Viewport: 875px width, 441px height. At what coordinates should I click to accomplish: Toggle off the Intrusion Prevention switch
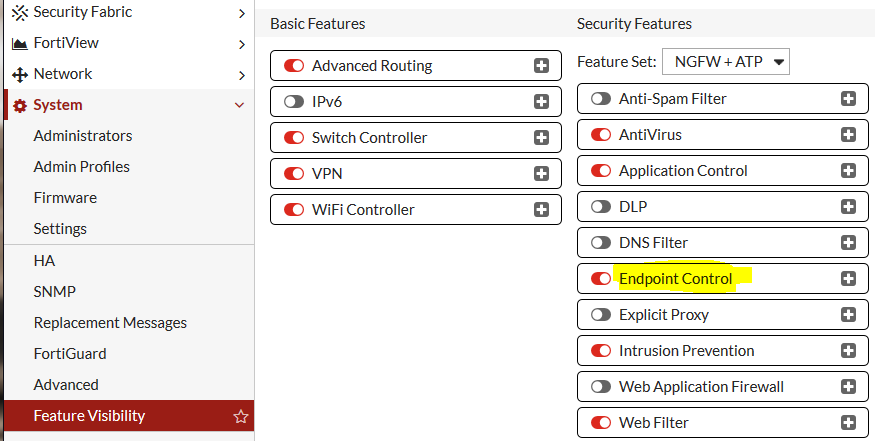pyautogui.click(x=601, y=351)
